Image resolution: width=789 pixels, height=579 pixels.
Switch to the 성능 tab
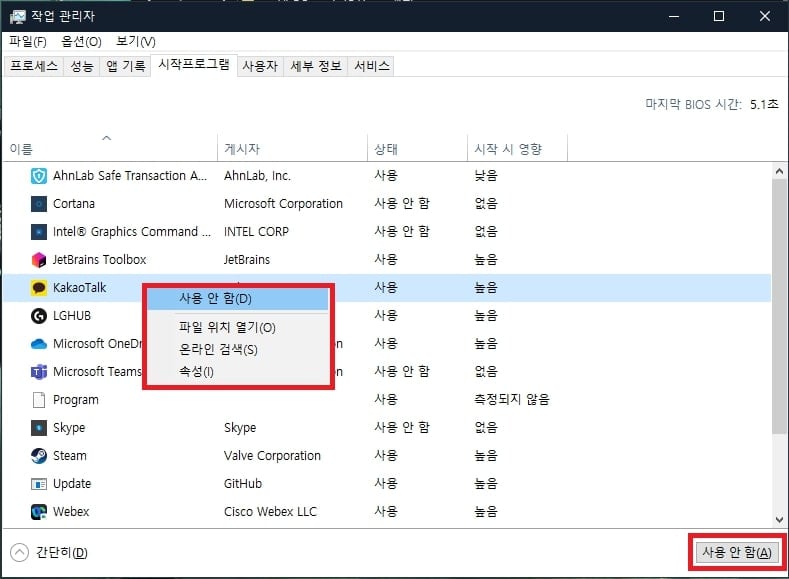[82, 66]
